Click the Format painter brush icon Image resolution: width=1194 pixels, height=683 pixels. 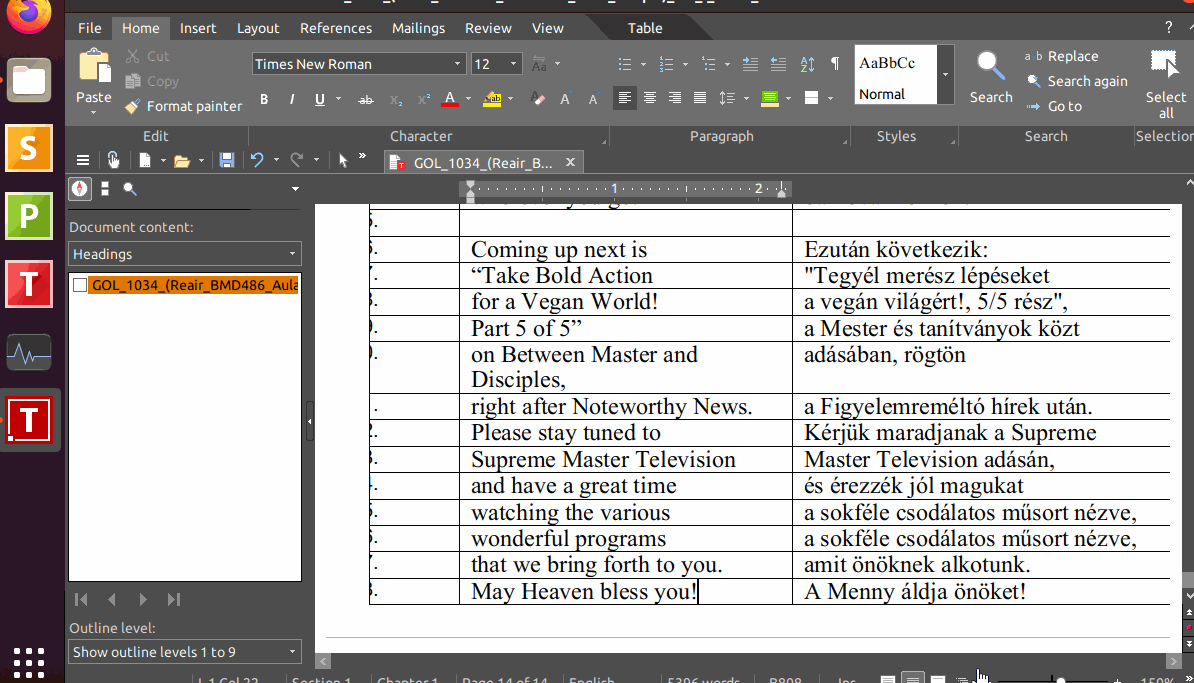[x=132, y=106]
